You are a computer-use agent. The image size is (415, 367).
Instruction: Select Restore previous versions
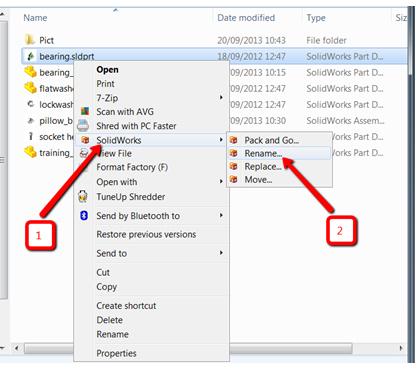tap(146, 234)
